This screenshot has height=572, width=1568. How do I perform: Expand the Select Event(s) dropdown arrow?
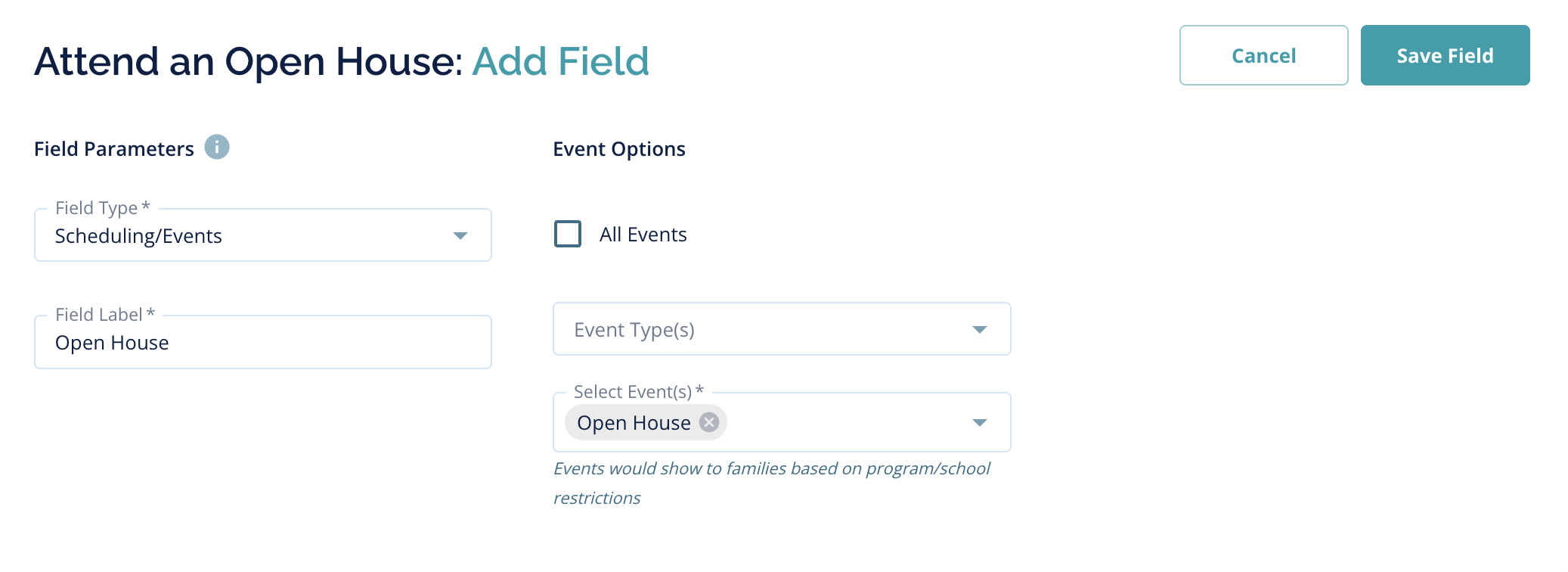pos(979,423)
